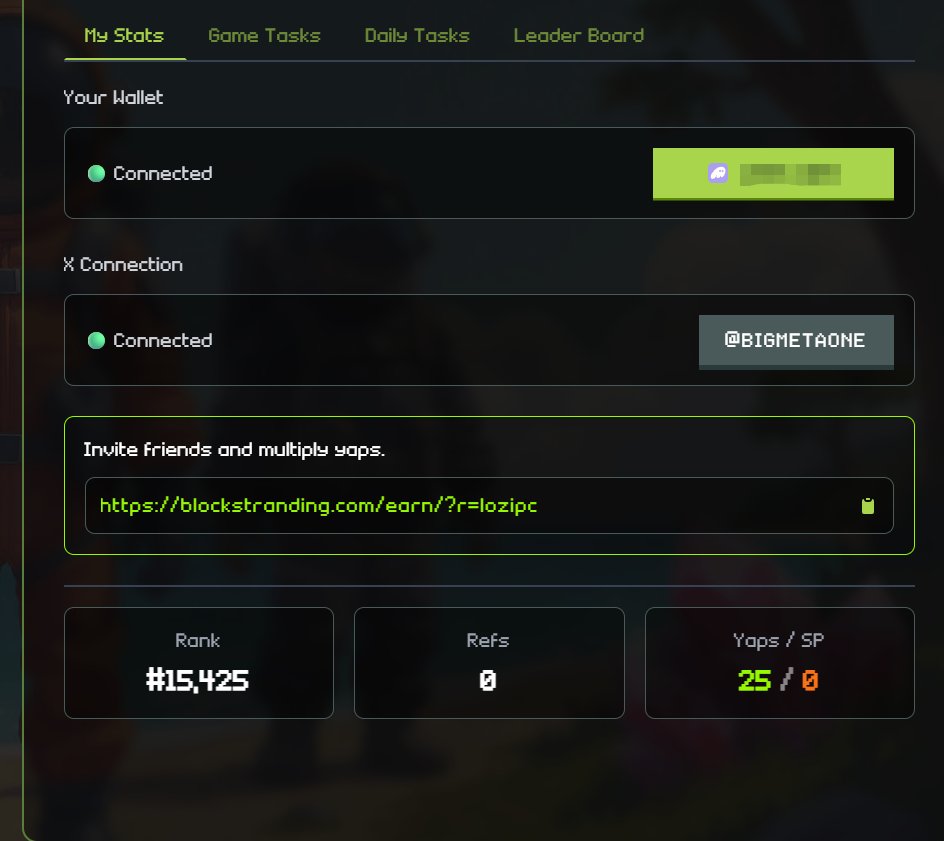
Task: Click the clipboard copy icon
Action: (868, 506)
